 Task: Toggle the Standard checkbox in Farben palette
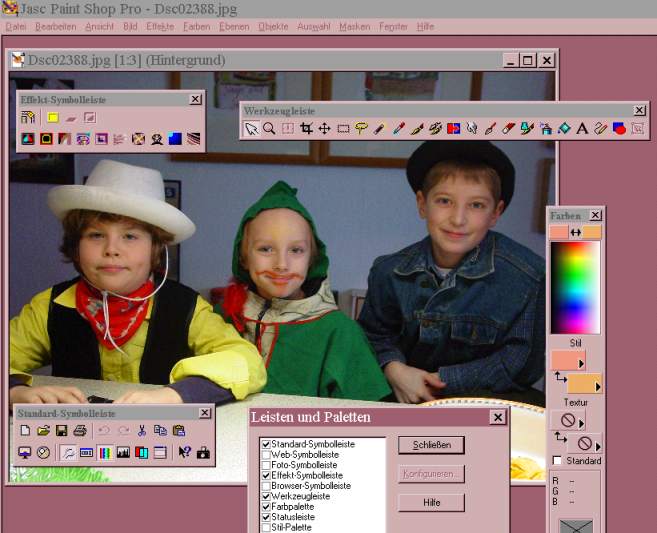557,461
